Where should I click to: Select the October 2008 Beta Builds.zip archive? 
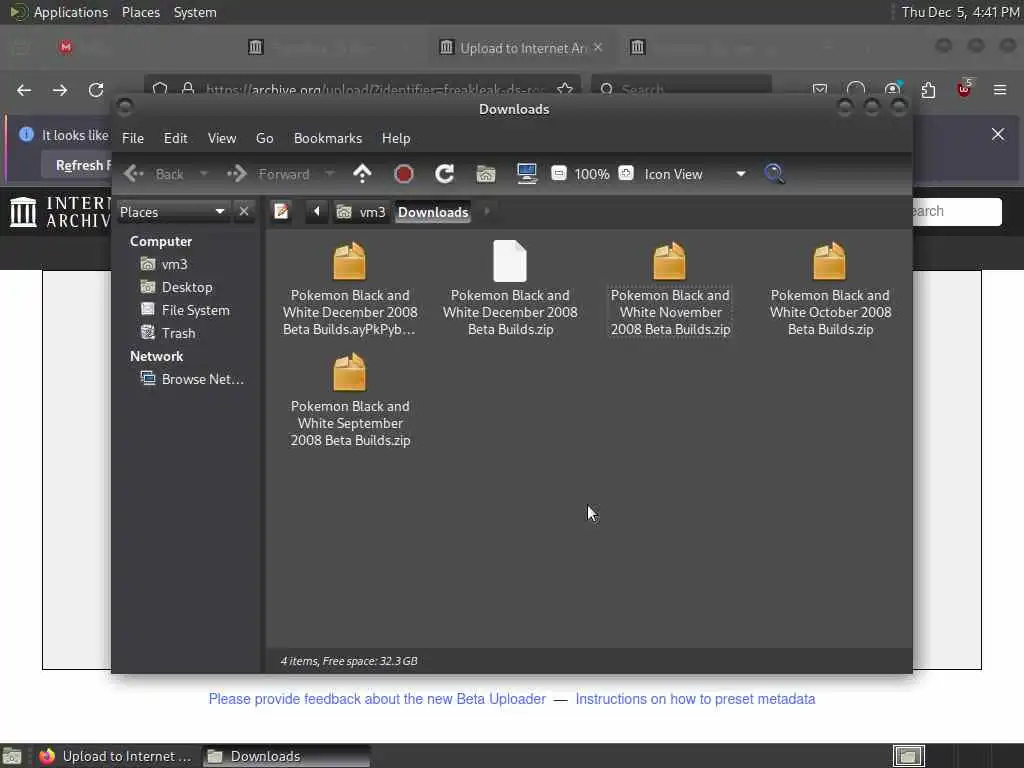point(830,289)
